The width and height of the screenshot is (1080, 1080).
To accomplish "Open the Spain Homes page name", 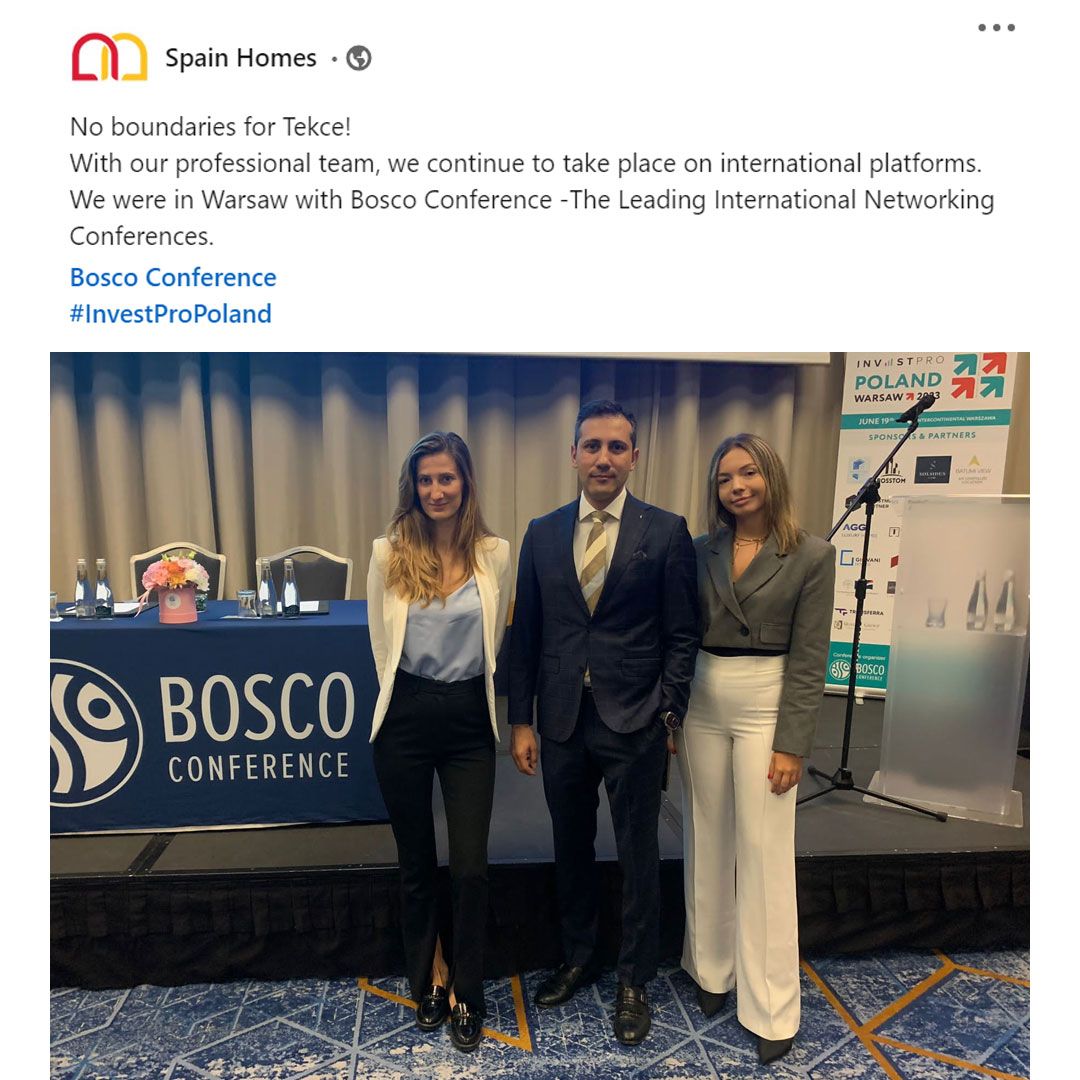I will pos(240,58).
